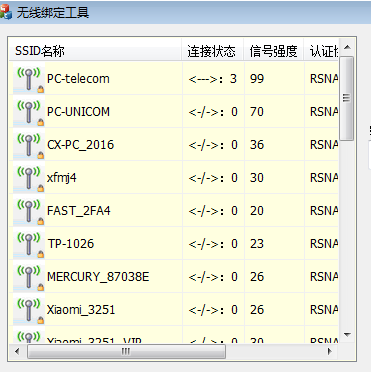The height and width of the screenshot is (372, 371).
Task: Click the PC-telecom wireless antenna icon
Action: [29, 79]
